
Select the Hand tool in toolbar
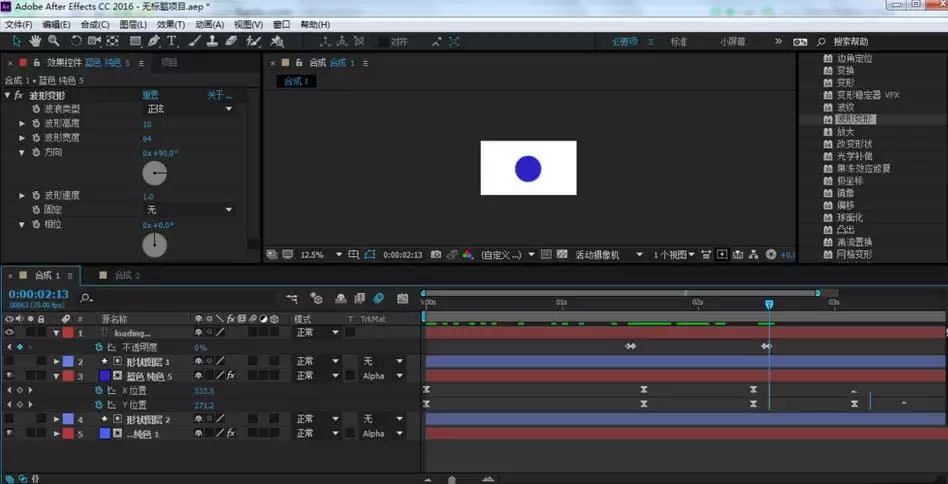[x=36, y=41]
